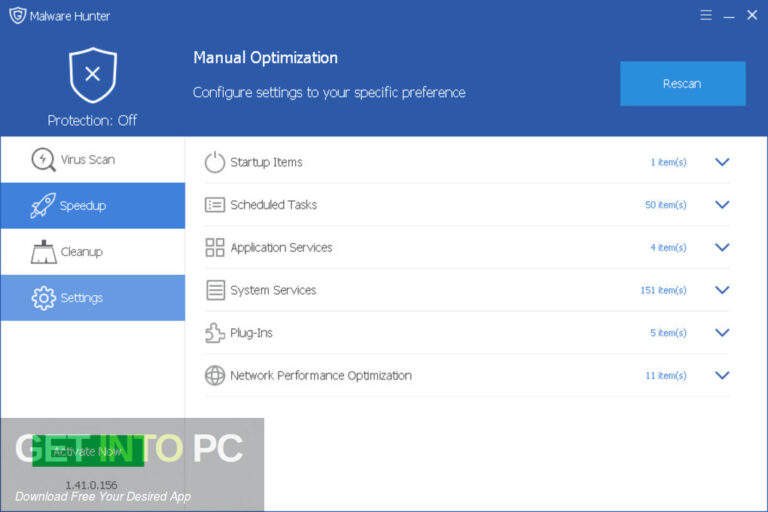Click the Manual Optimization heading
This screenshot has width=768, height=512.
[265, 58]
